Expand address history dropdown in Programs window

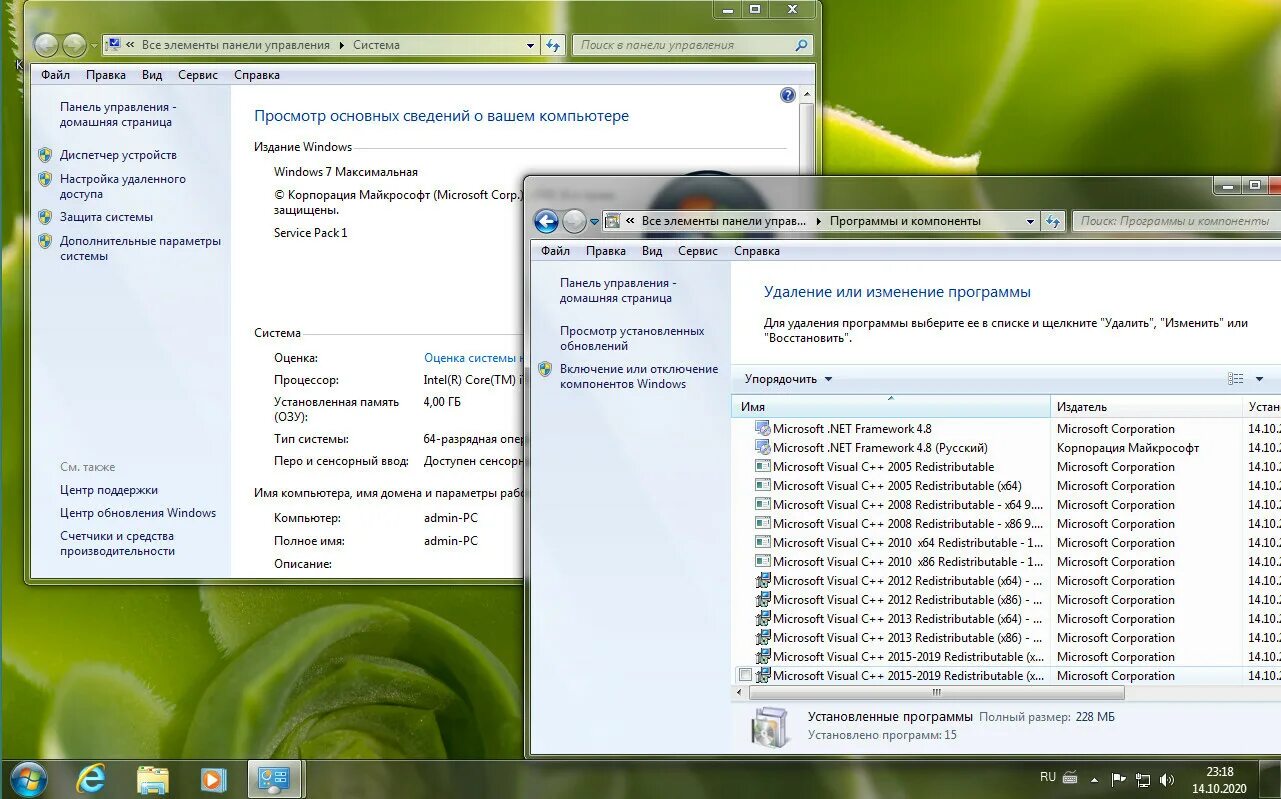point(1030,221)
